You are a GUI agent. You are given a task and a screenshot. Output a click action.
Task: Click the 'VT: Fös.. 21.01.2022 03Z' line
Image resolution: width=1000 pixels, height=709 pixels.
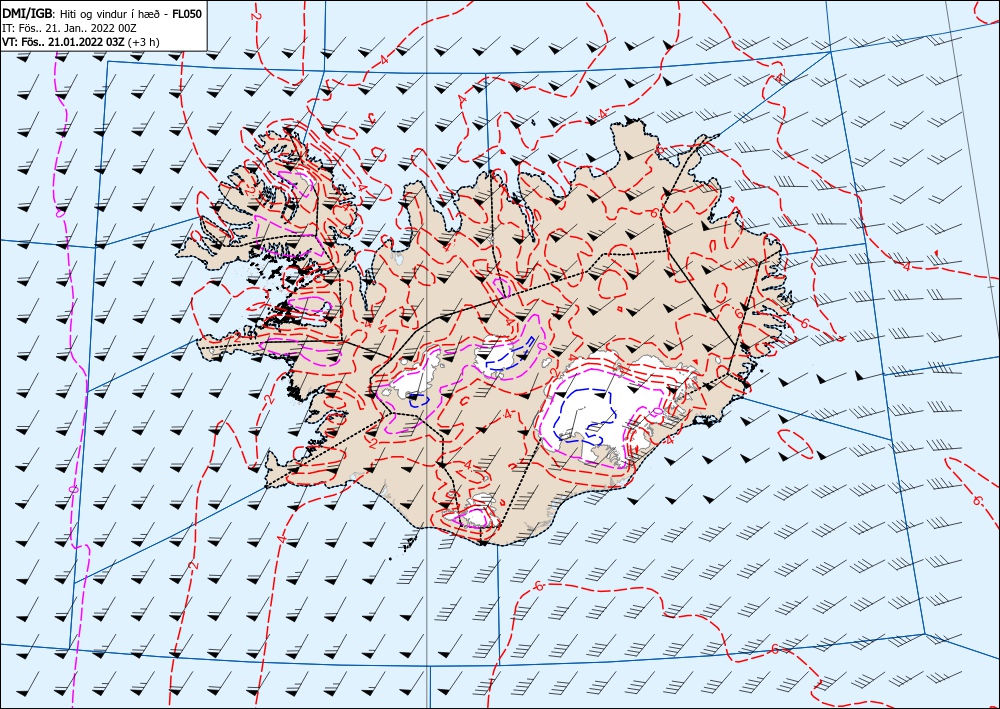tap(64, 41)
